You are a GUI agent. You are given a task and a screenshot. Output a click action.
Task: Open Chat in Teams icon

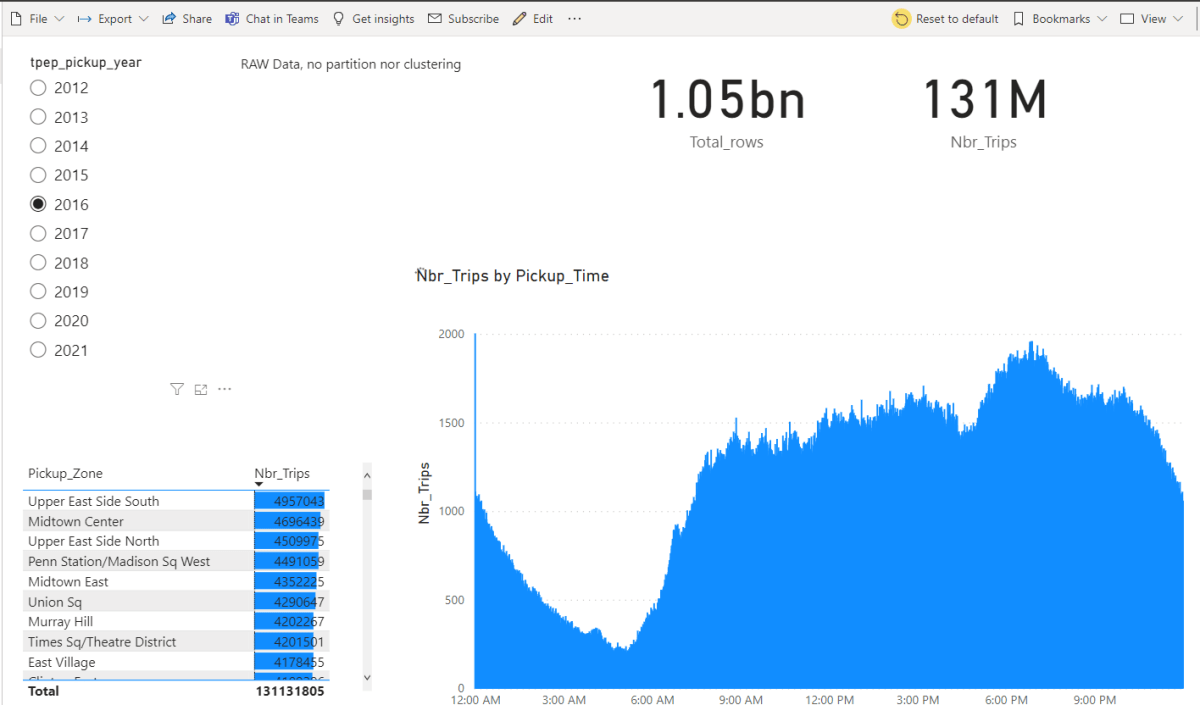click(x=232, y=19)
